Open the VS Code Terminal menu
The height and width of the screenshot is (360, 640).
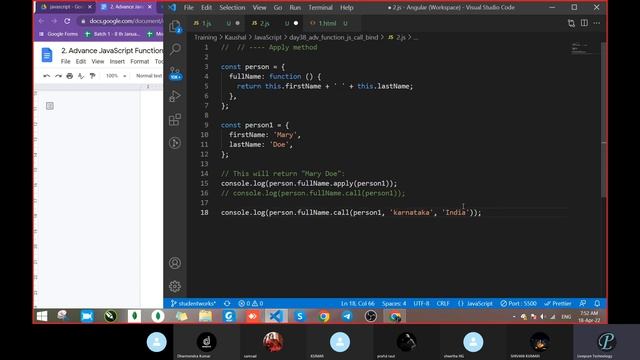(320, 7)
